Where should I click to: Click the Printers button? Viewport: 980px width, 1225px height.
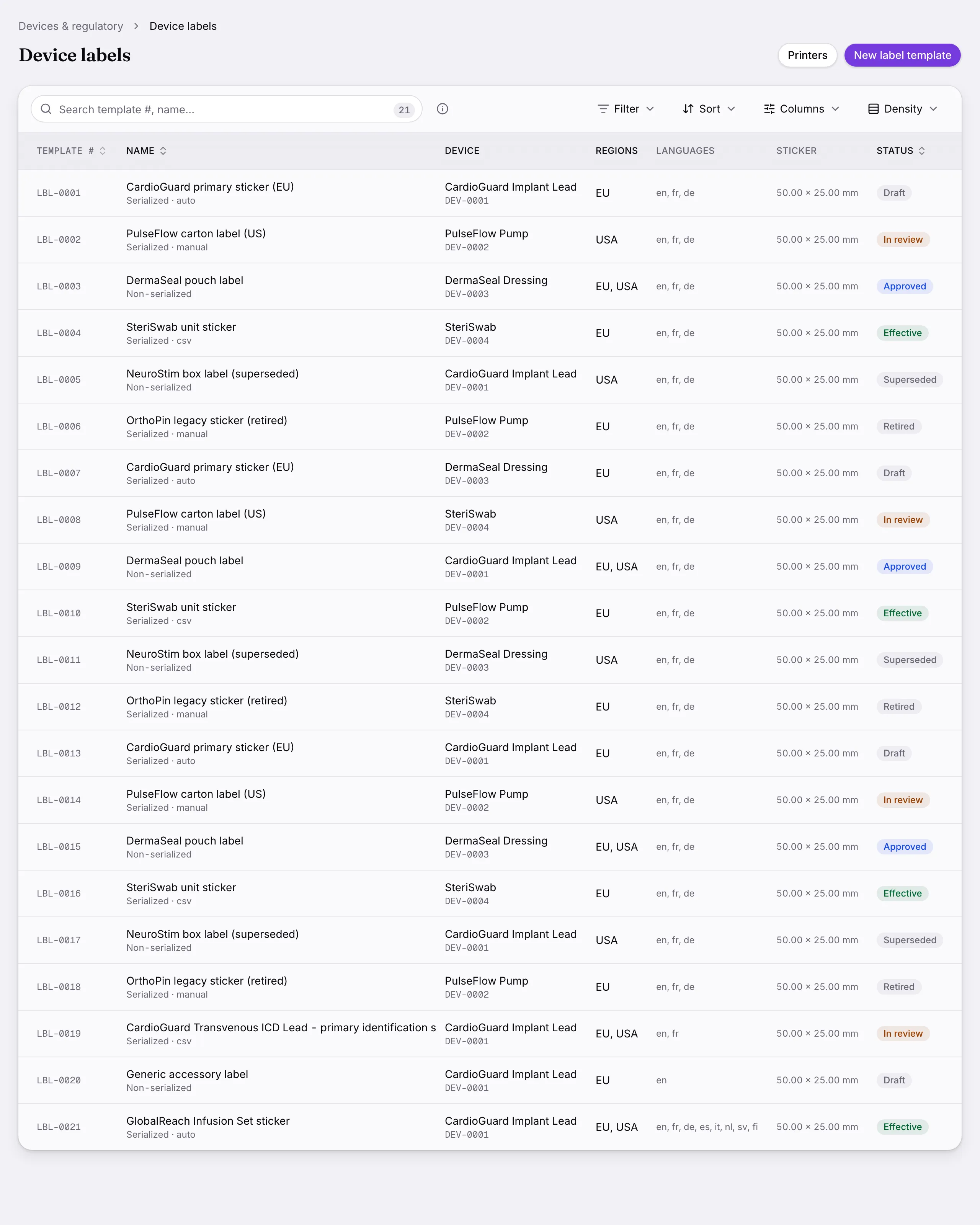point(807,55)
